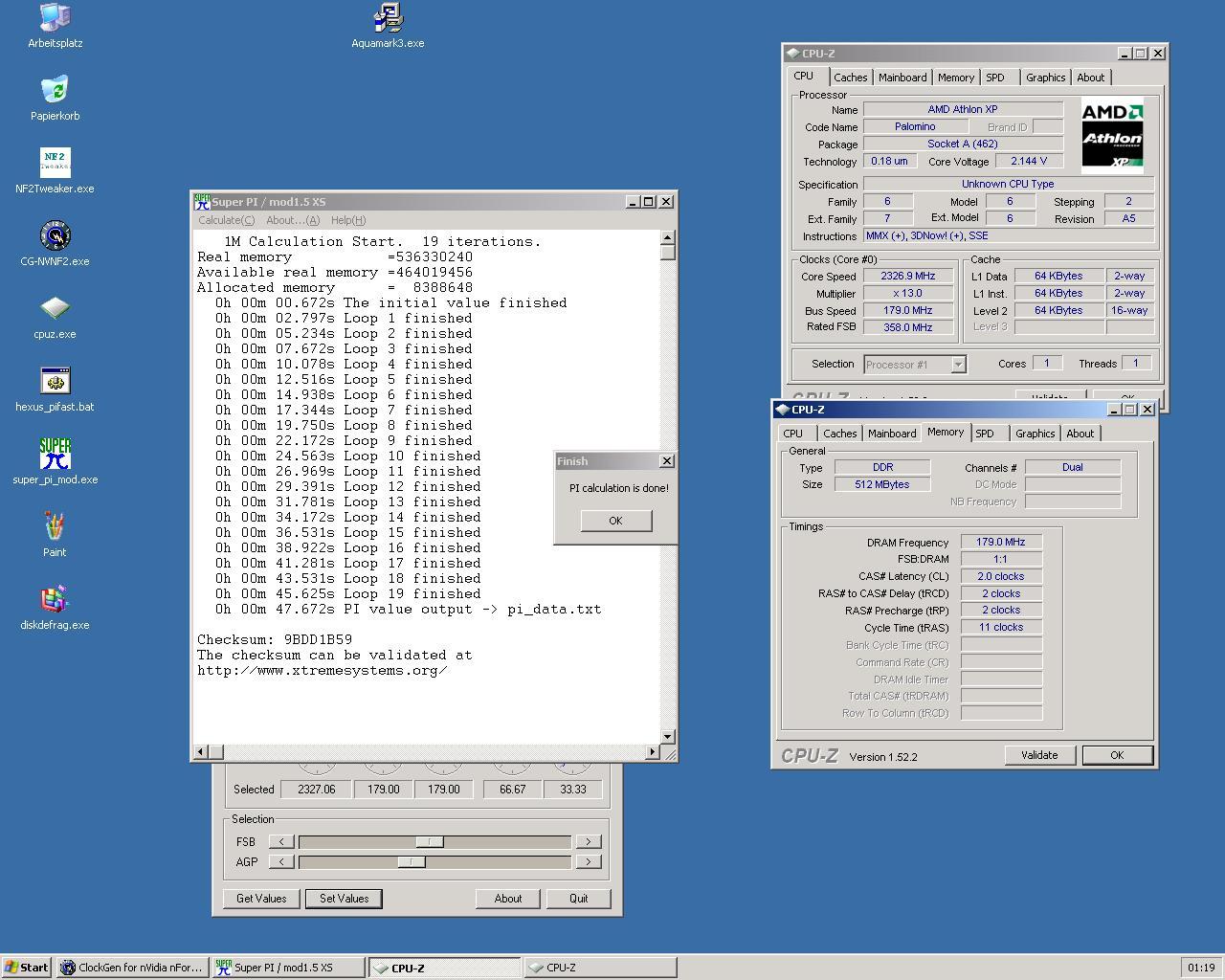The image size is (1225, 980).
Task: Switch to Memory tab in upper CPU-Z
Action: point(956,78)
